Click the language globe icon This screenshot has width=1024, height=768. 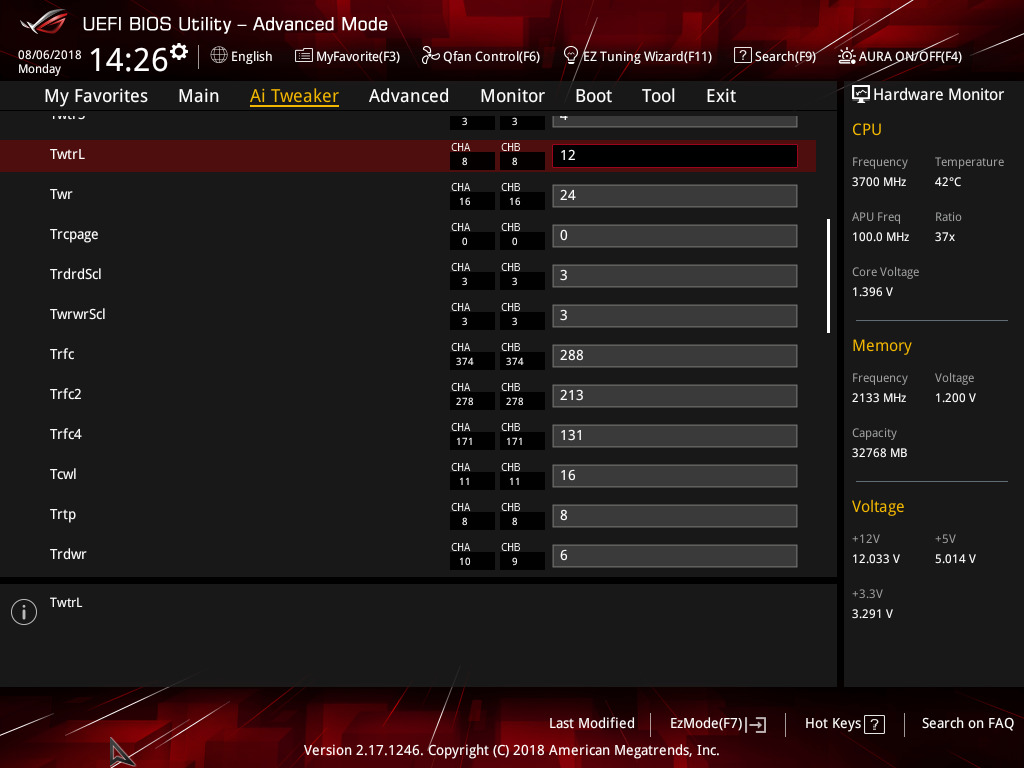pos(219,56)
